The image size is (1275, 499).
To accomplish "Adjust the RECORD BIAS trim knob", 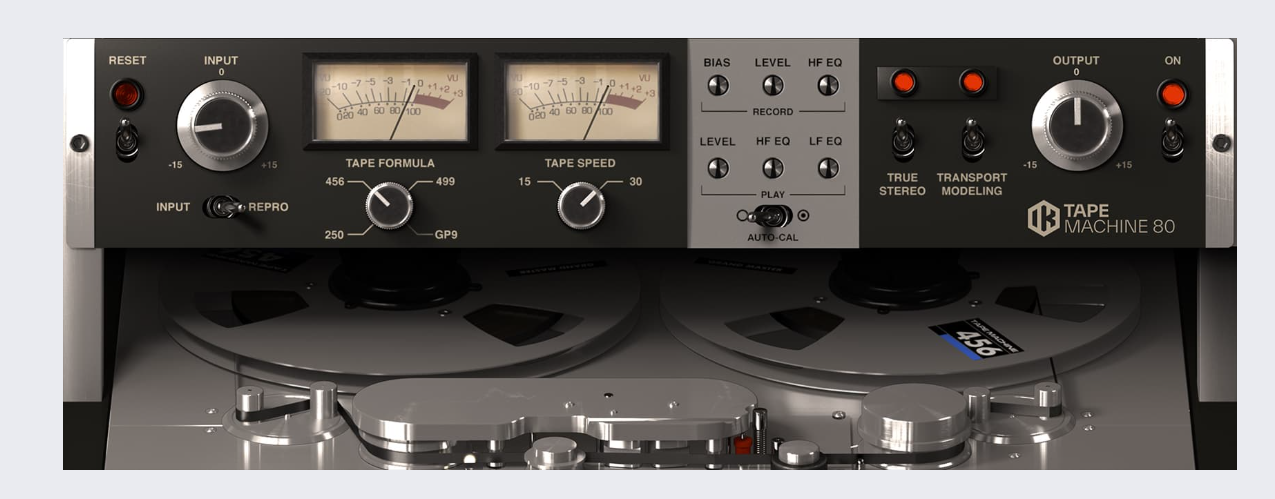I will pos(717,85).
